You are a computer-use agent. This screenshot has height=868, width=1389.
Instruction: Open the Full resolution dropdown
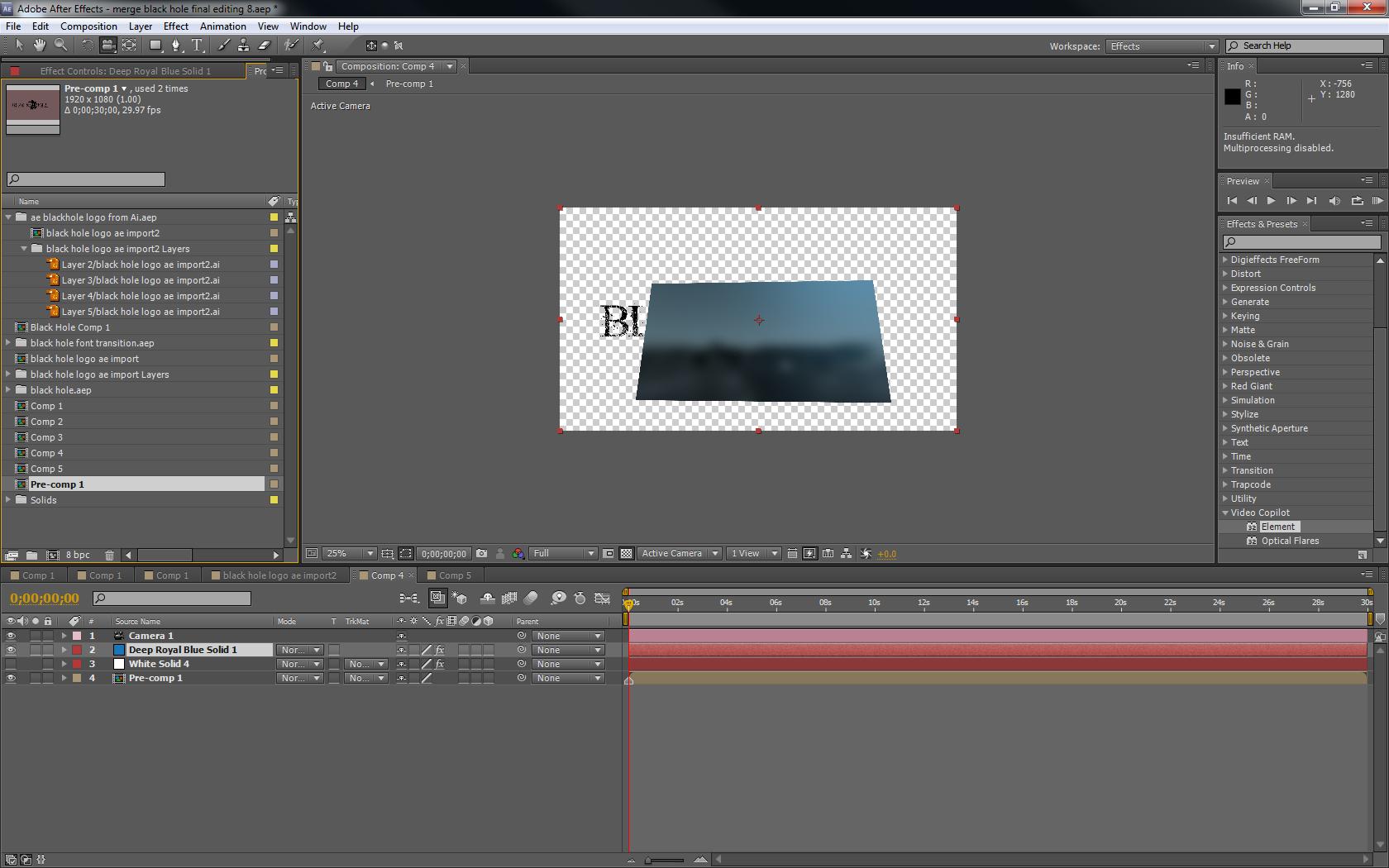coord(563,554)
